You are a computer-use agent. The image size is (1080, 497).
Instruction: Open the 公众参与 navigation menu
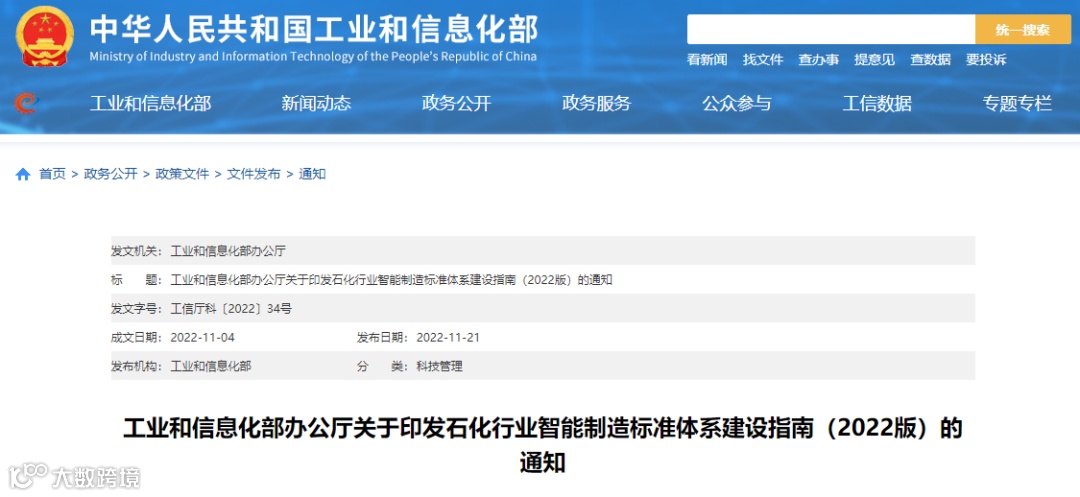pyautogui.click(x=737, y=104)
